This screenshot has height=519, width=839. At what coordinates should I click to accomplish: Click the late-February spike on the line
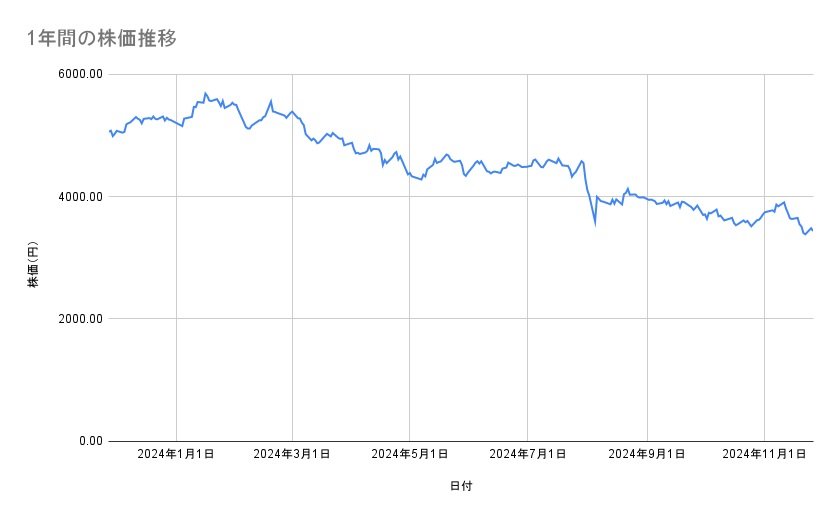(x=271, y=101)
